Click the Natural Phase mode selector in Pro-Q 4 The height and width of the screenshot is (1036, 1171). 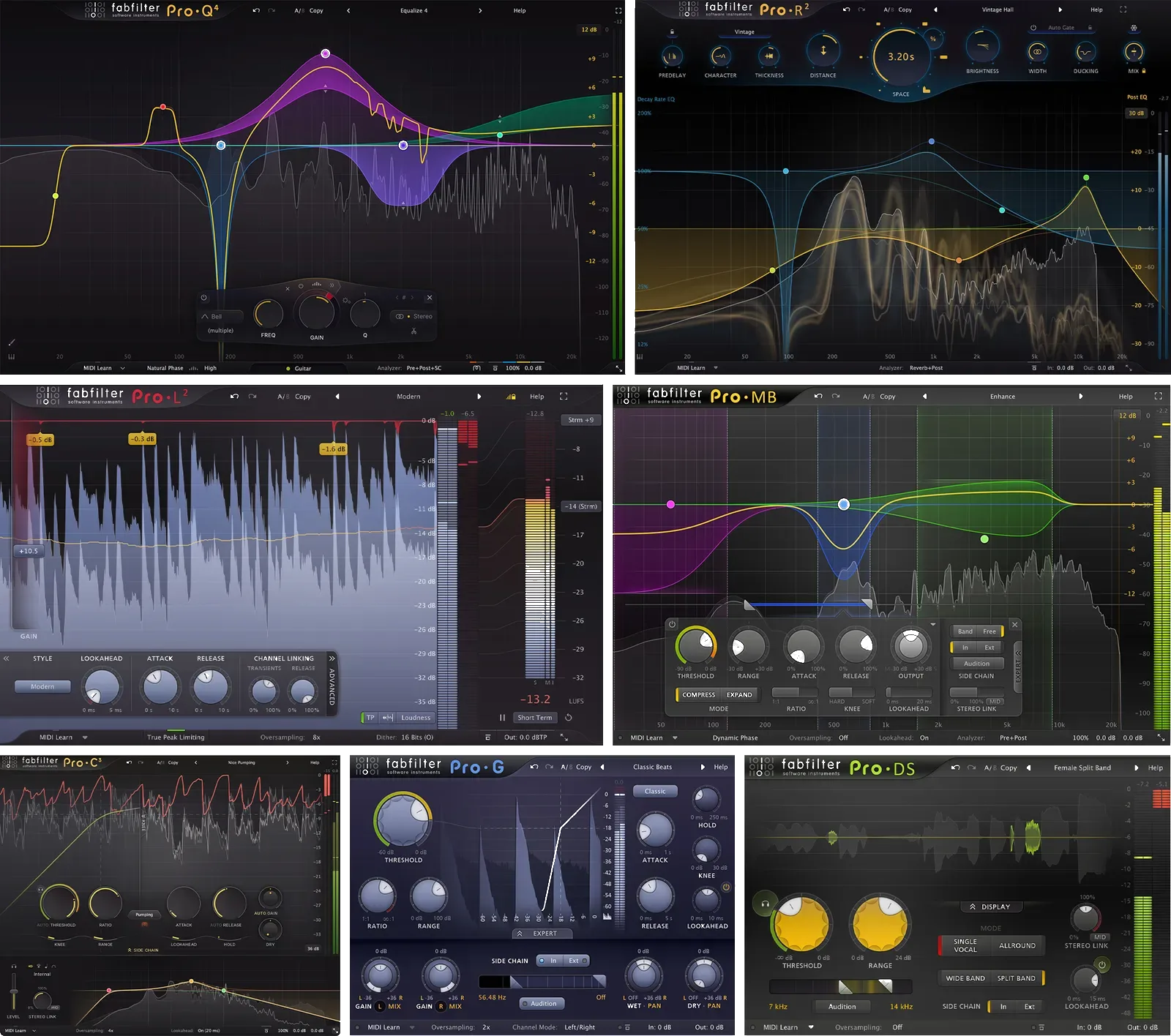(165, 368)
